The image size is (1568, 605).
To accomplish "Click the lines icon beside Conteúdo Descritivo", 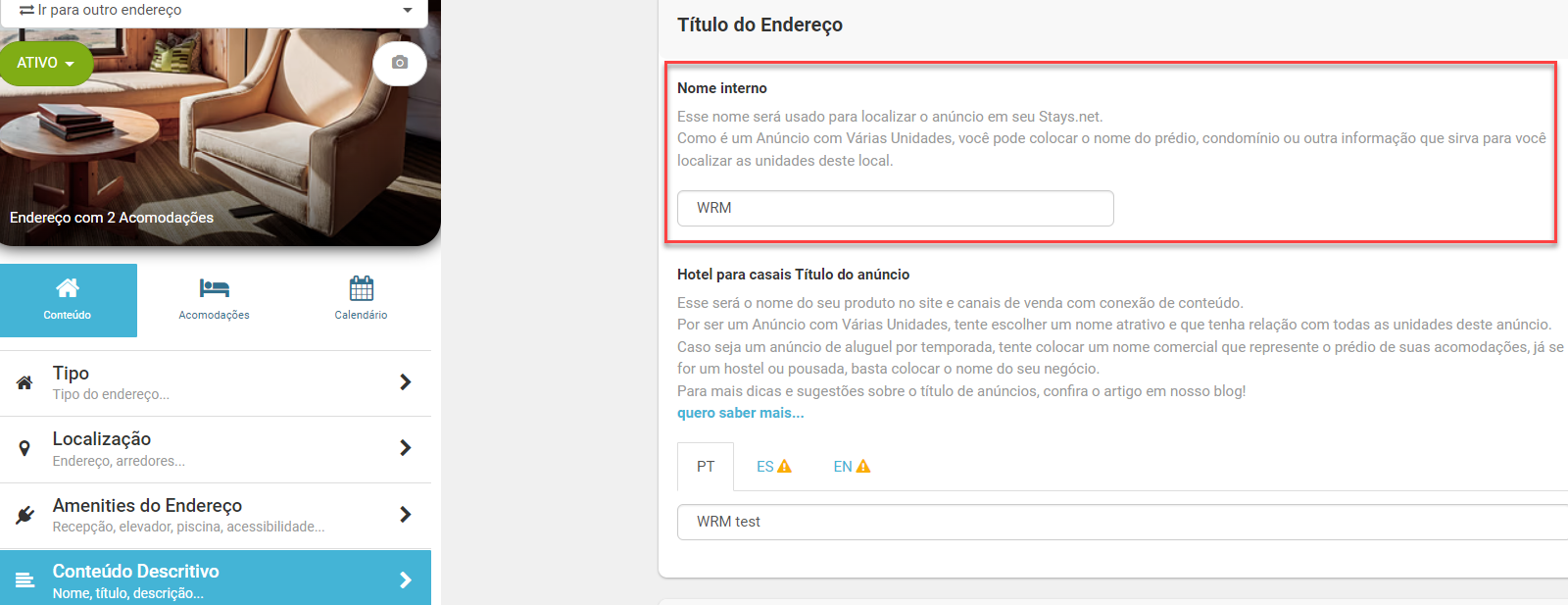I will [x=25, y=580].
